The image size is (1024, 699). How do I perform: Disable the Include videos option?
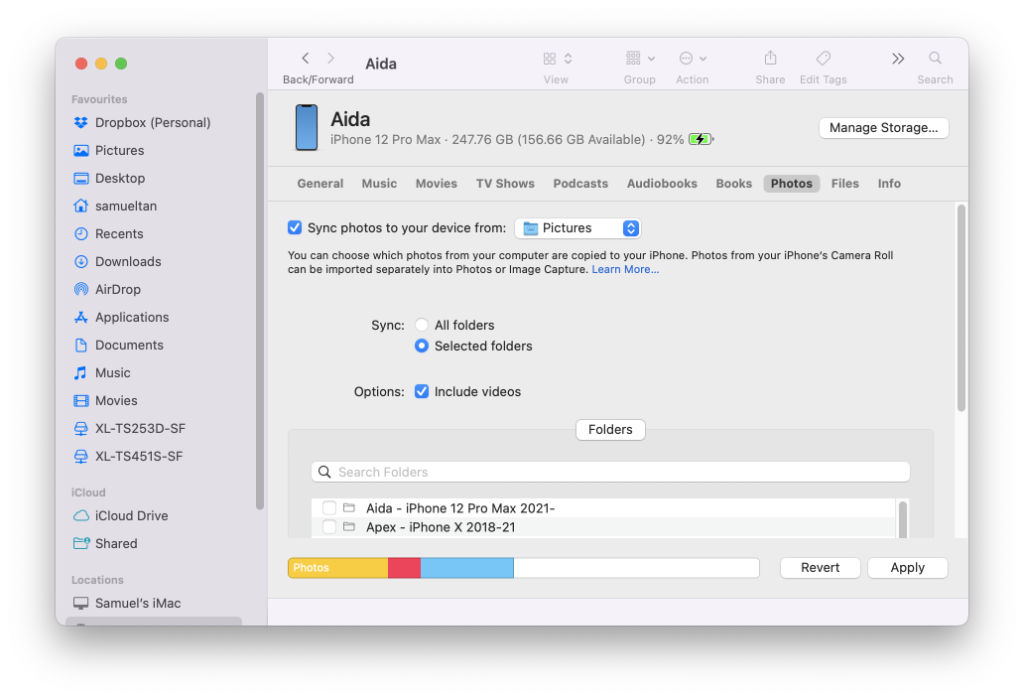422,392
